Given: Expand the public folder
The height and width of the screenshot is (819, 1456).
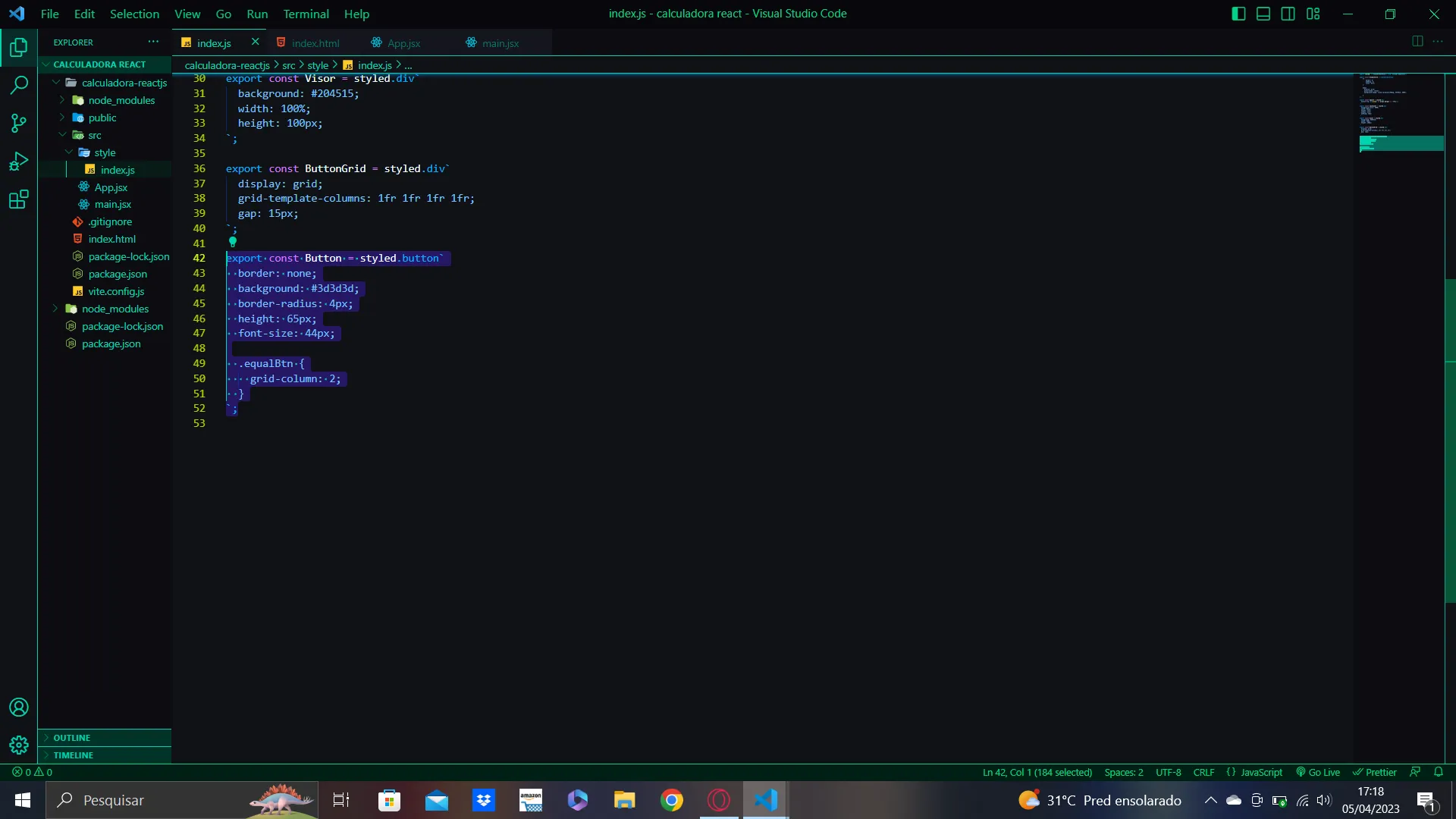Looking at the screenshot, I should point(102,118).
